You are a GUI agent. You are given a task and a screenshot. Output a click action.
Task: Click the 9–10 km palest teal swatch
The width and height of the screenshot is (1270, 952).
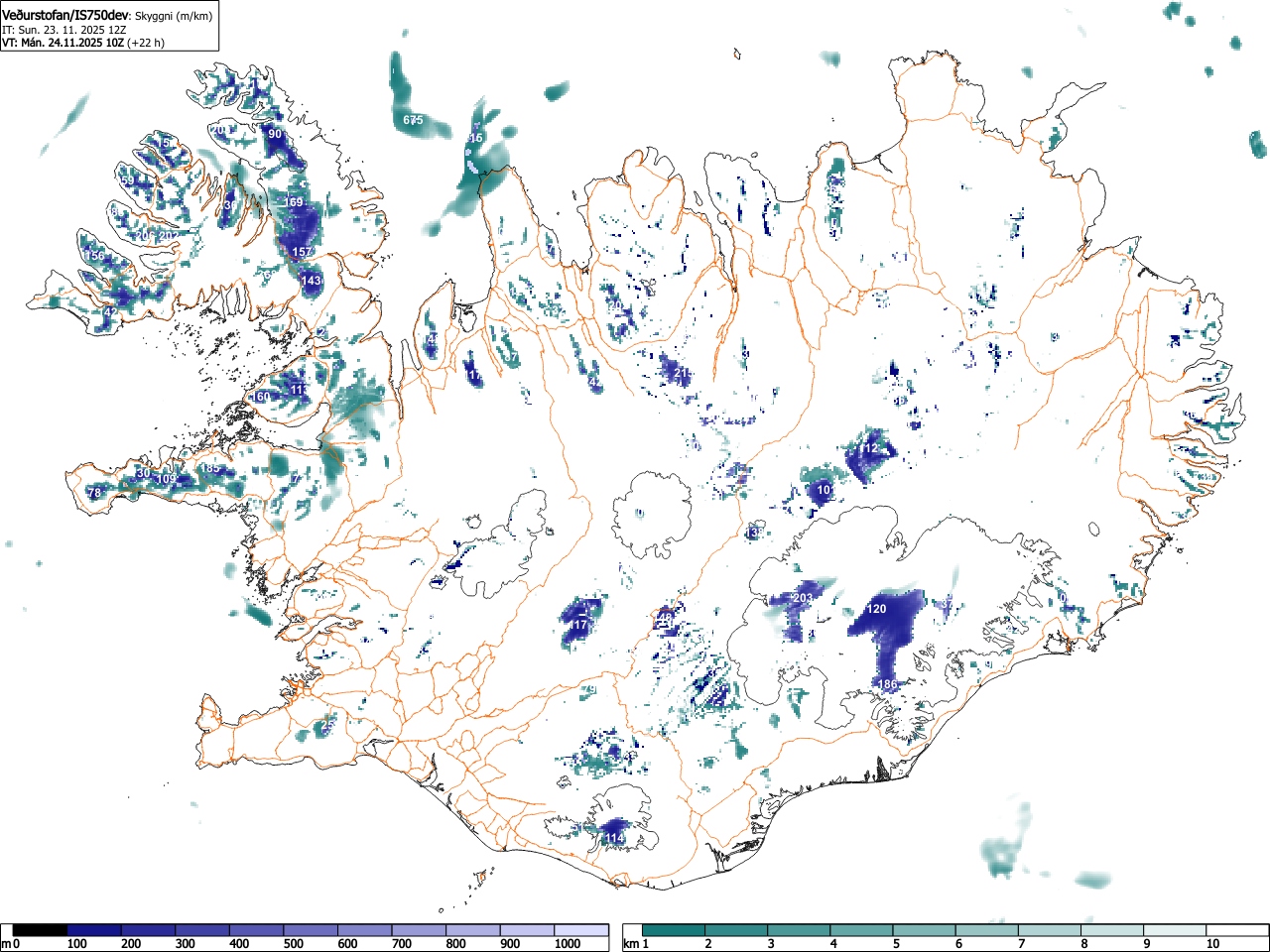point(1175,930)
